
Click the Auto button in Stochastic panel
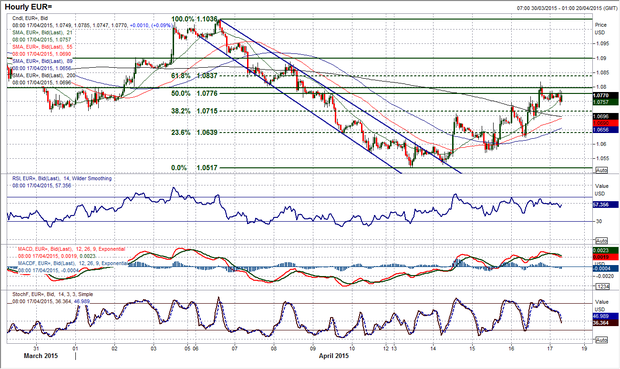(x=601, y=340)
